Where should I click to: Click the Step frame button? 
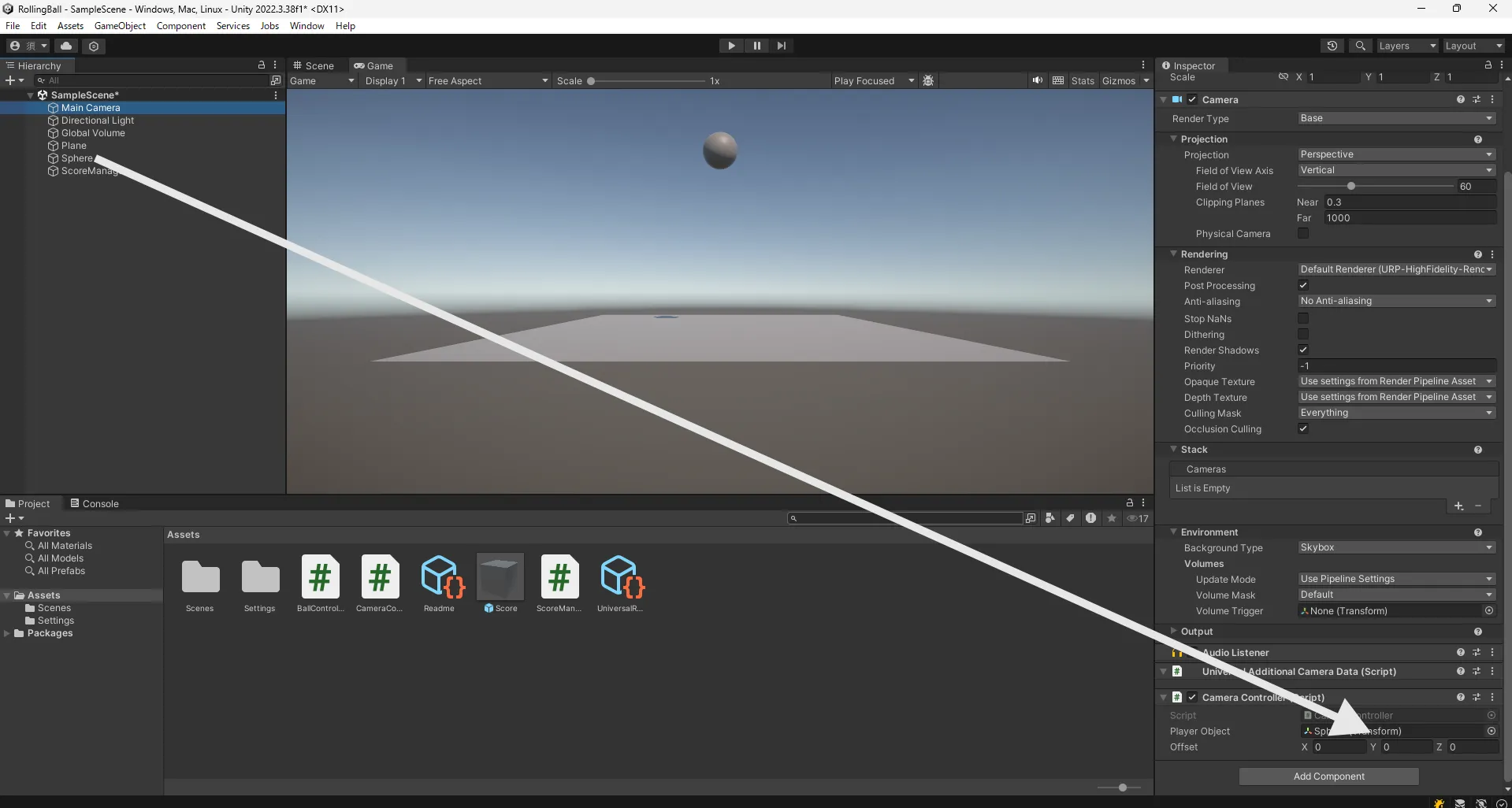pos(781,46)
